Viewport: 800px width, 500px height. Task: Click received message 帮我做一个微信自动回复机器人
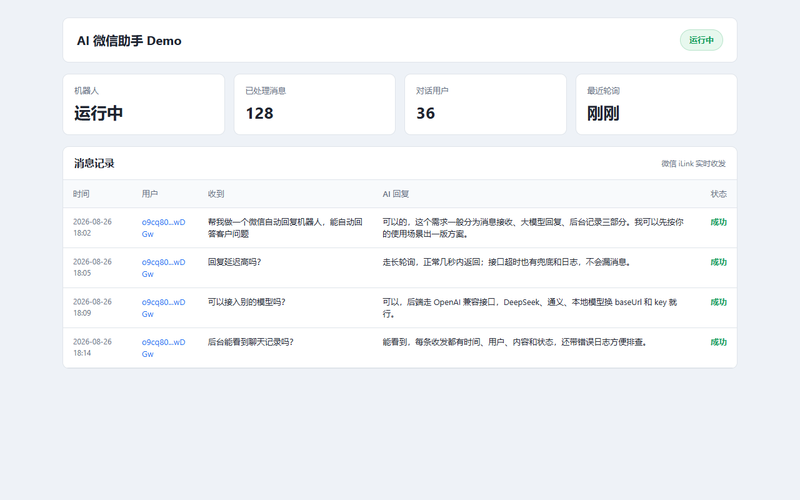285,228
